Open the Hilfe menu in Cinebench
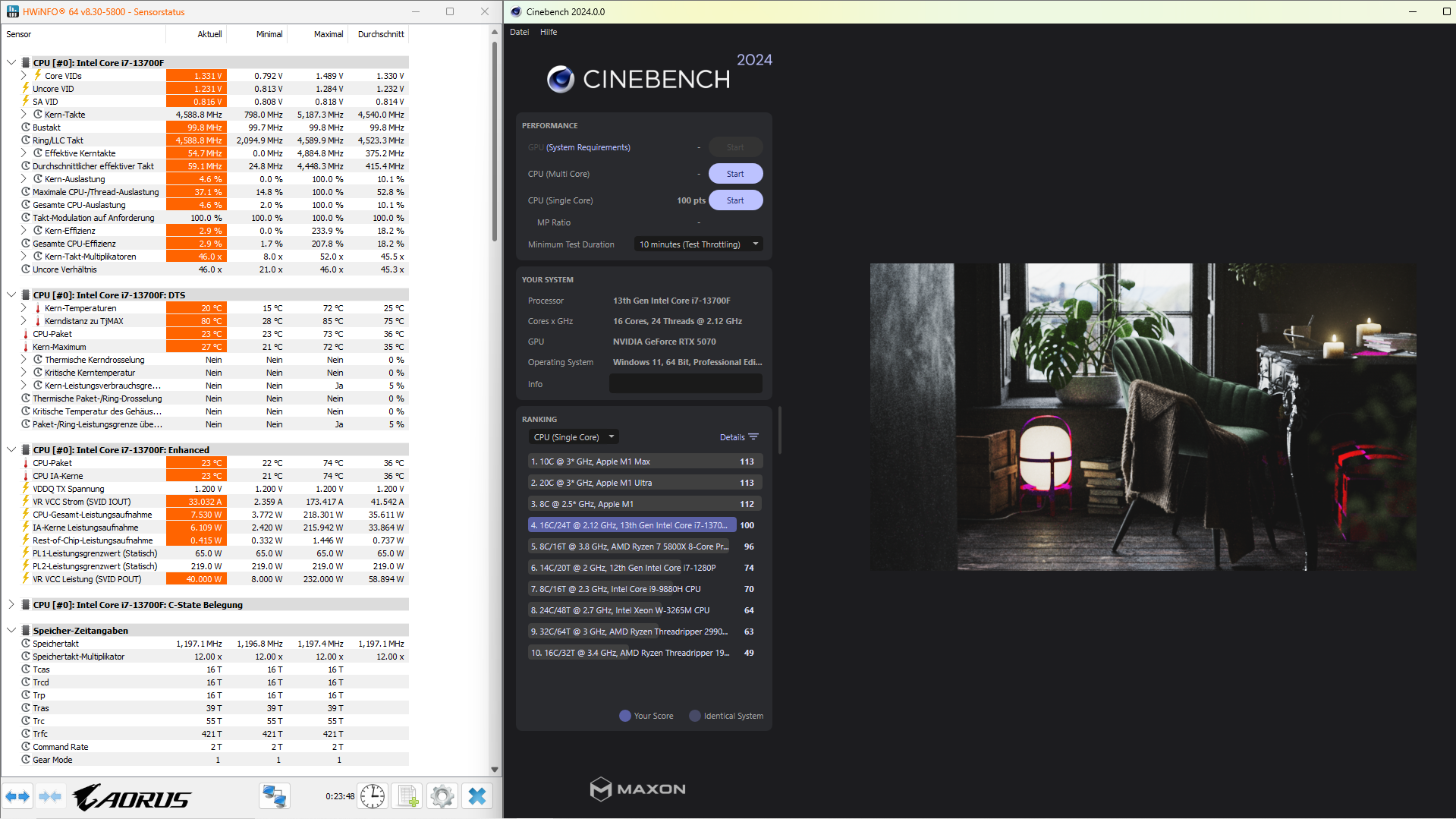This screenshot has height=819, width=1456. 549,32
